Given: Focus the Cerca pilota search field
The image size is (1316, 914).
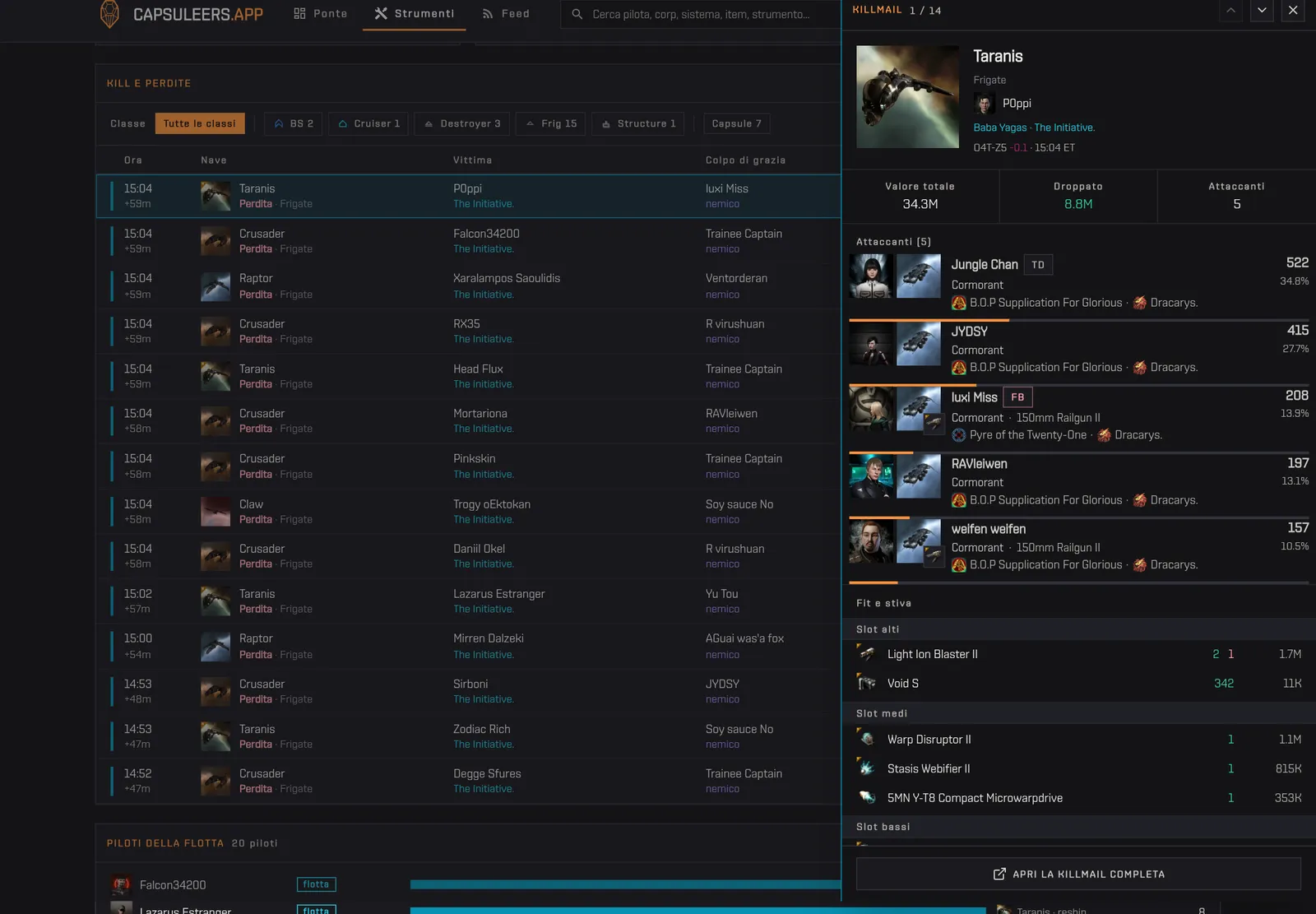Looking at the screenshot, I should tap(701, 14).
